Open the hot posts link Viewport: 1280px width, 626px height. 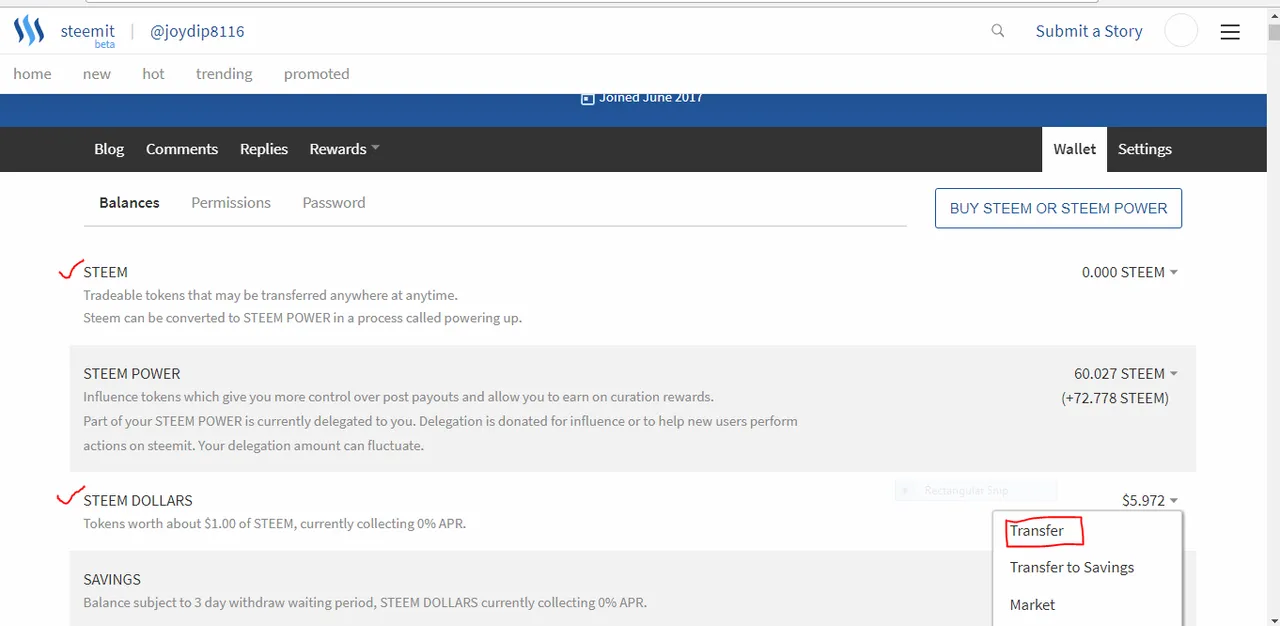[153, 73]
